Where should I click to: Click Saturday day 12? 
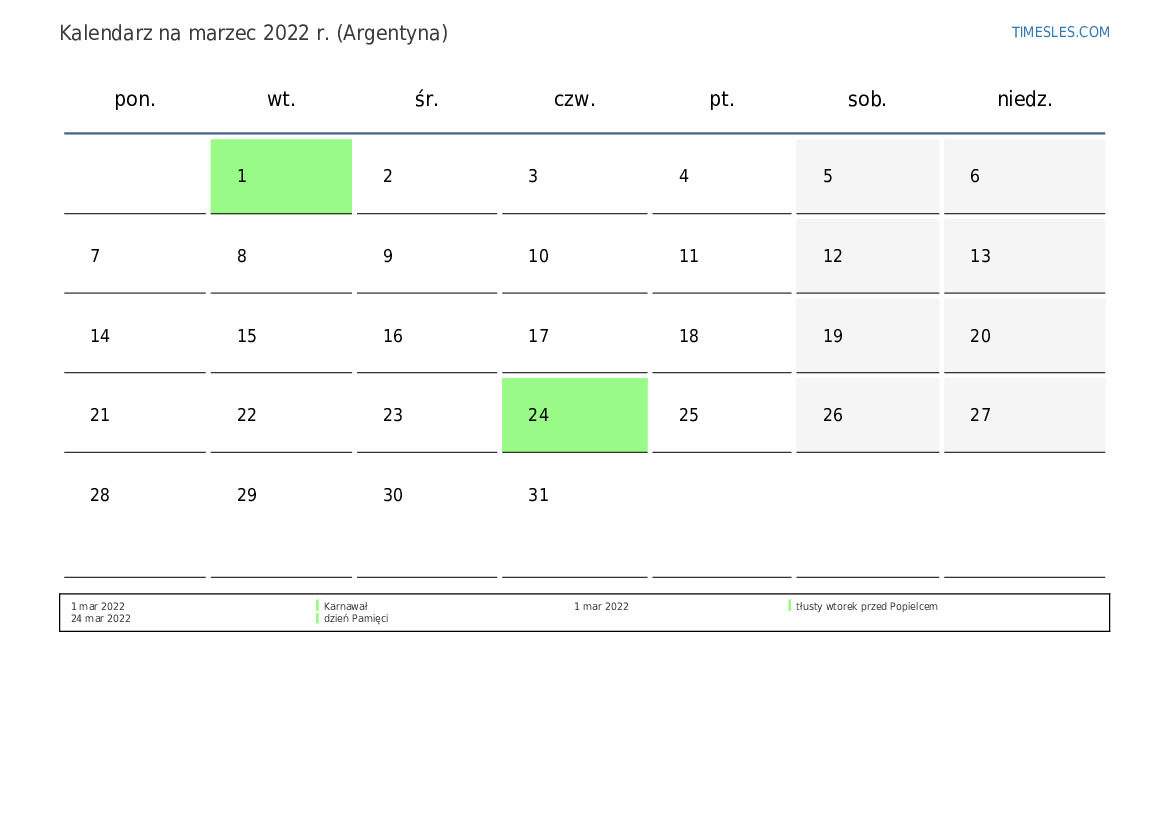point(868,256)
